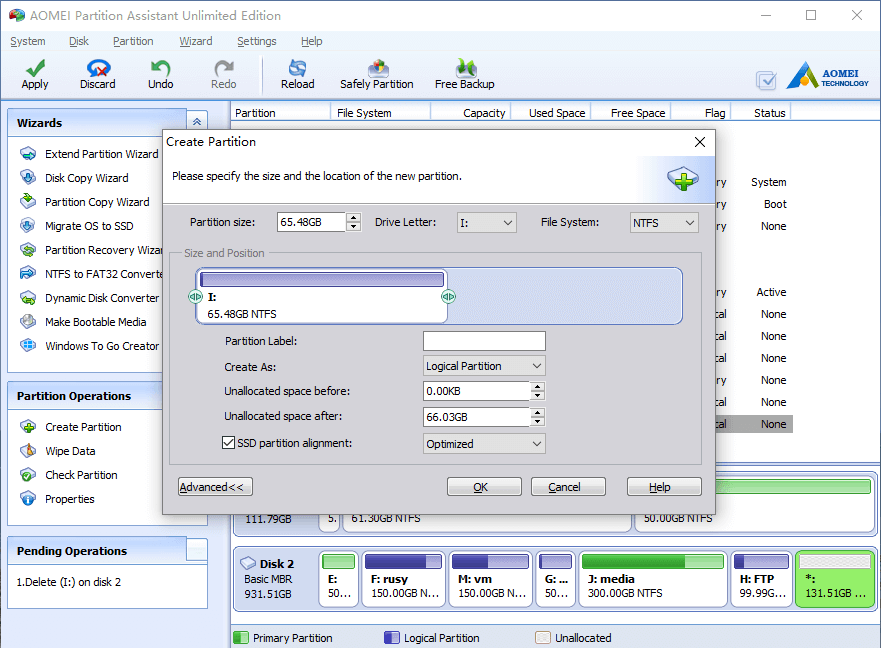
Task: Click the Unallocated space before field
Action: 476,391
